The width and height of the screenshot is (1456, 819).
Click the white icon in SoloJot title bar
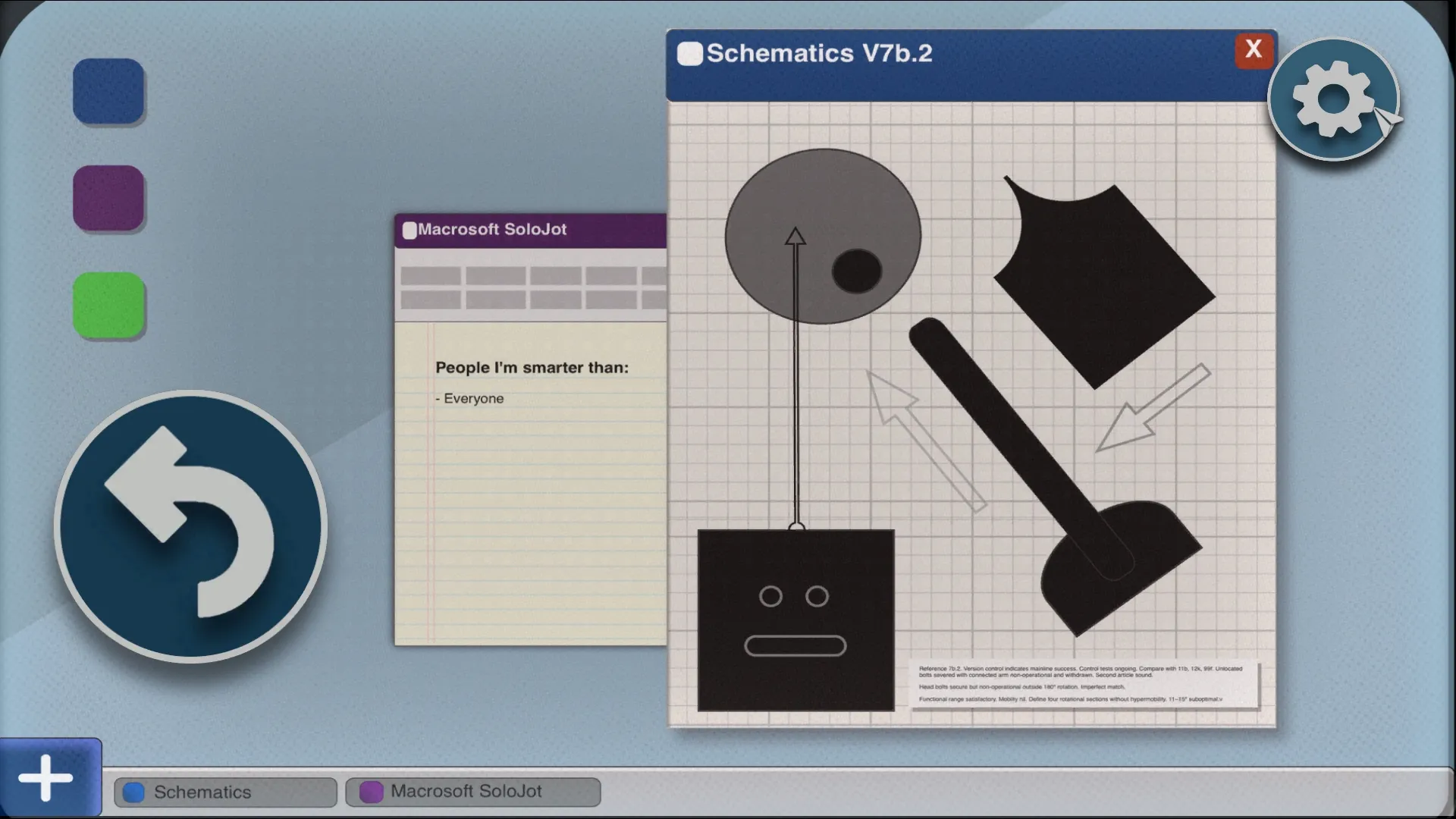(409, 231)
